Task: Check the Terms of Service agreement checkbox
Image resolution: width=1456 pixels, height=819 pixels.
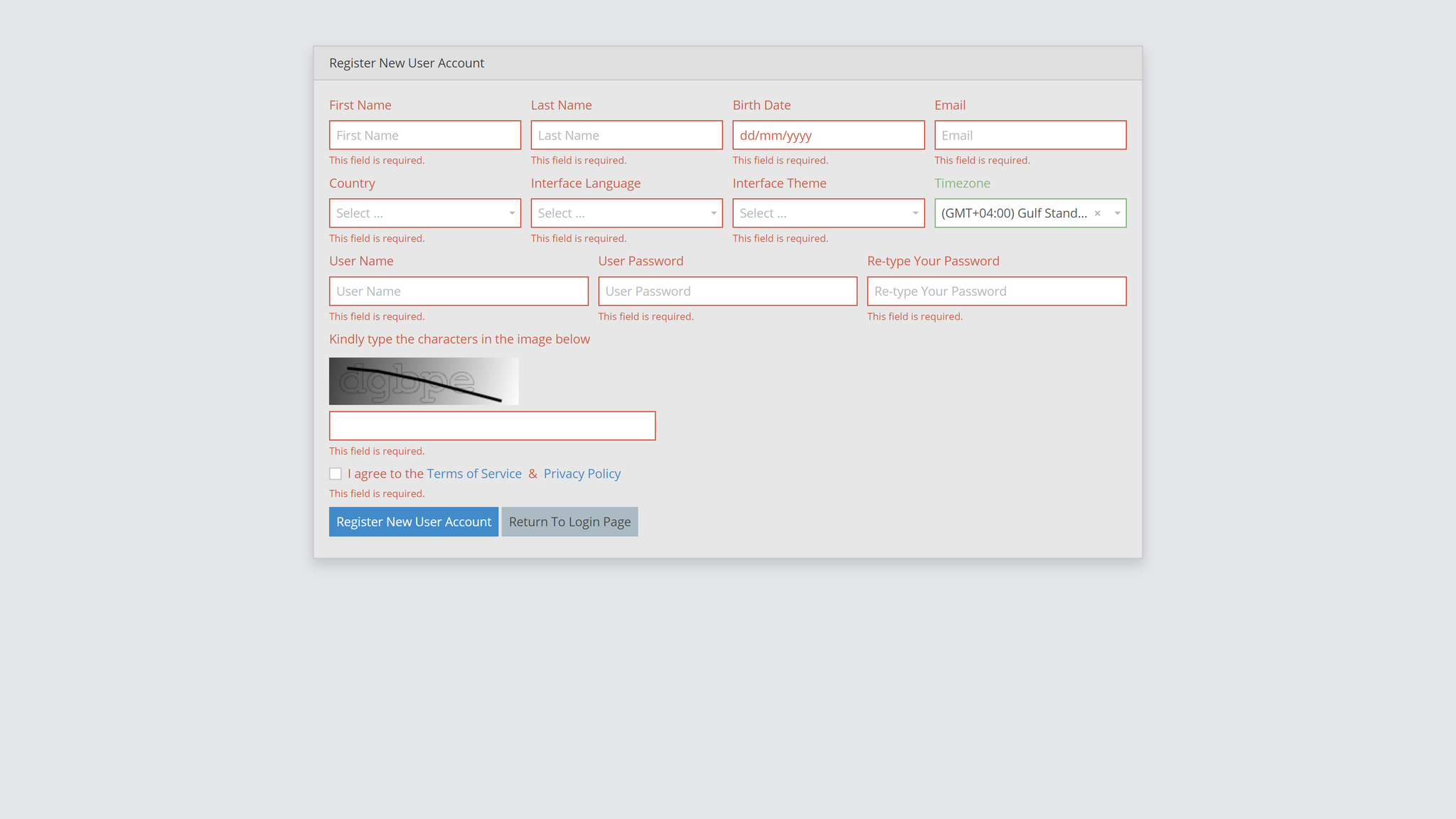Action: [335, 473]
